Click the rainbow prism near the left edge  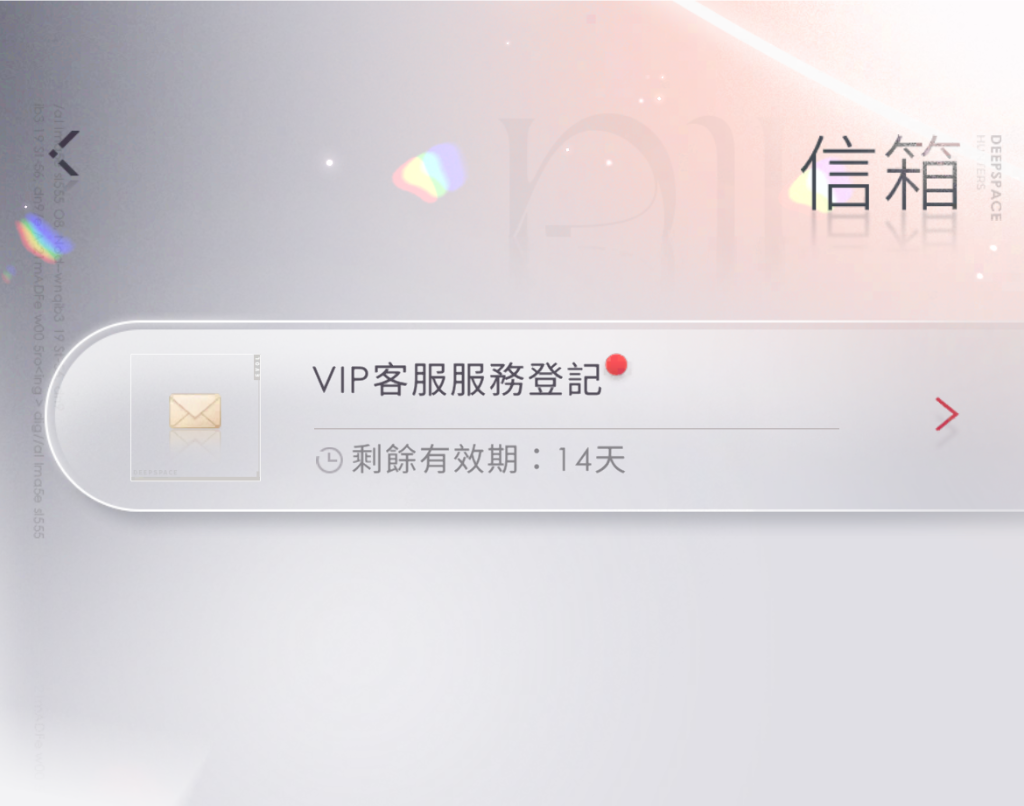coord(40,238)
